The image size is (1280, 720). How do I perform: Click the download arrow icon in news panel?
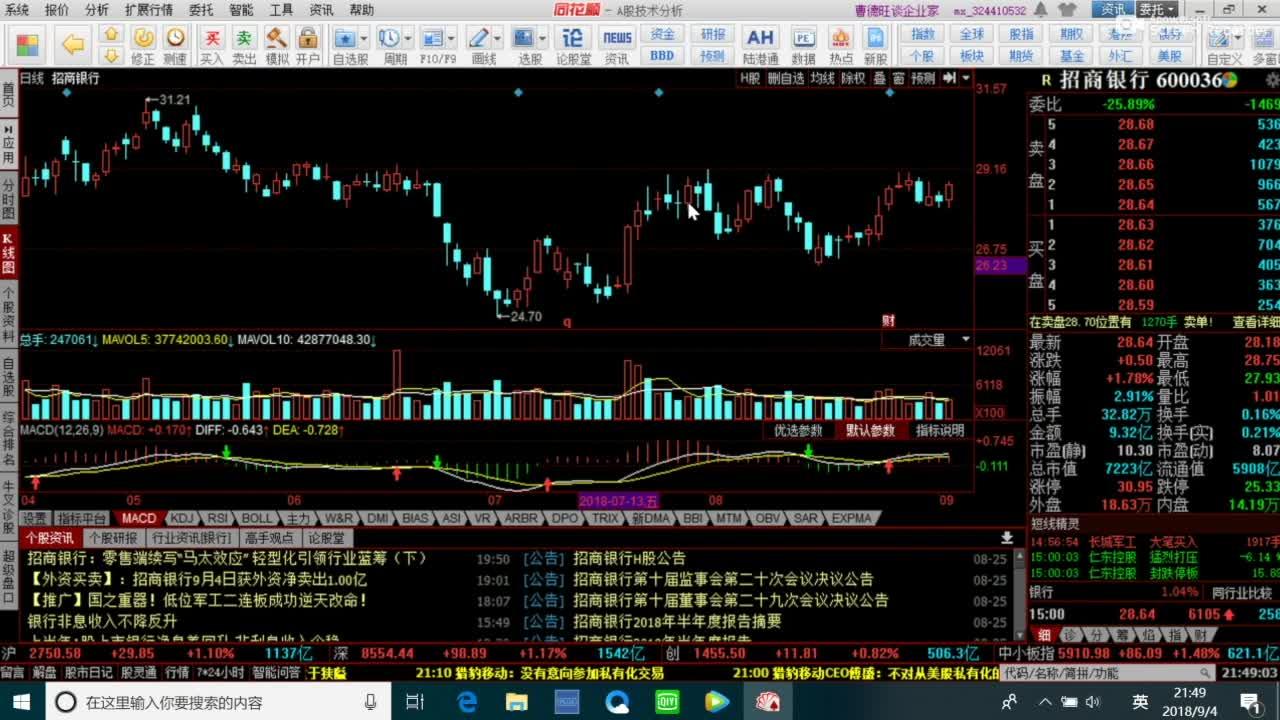[1007, 538]
